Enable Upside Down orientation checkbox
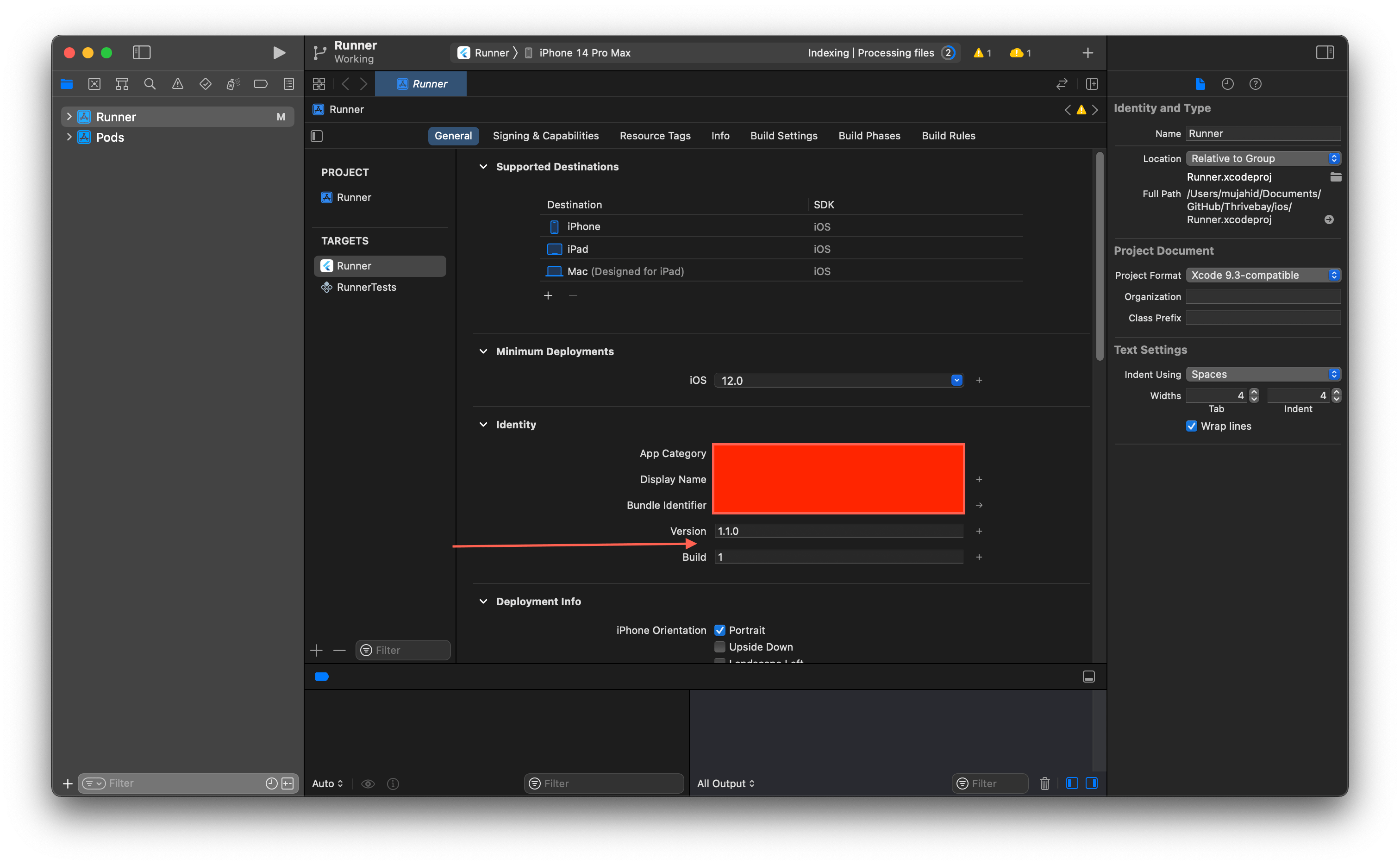This screenshot has height=865, width=1400. pos(720,647)
